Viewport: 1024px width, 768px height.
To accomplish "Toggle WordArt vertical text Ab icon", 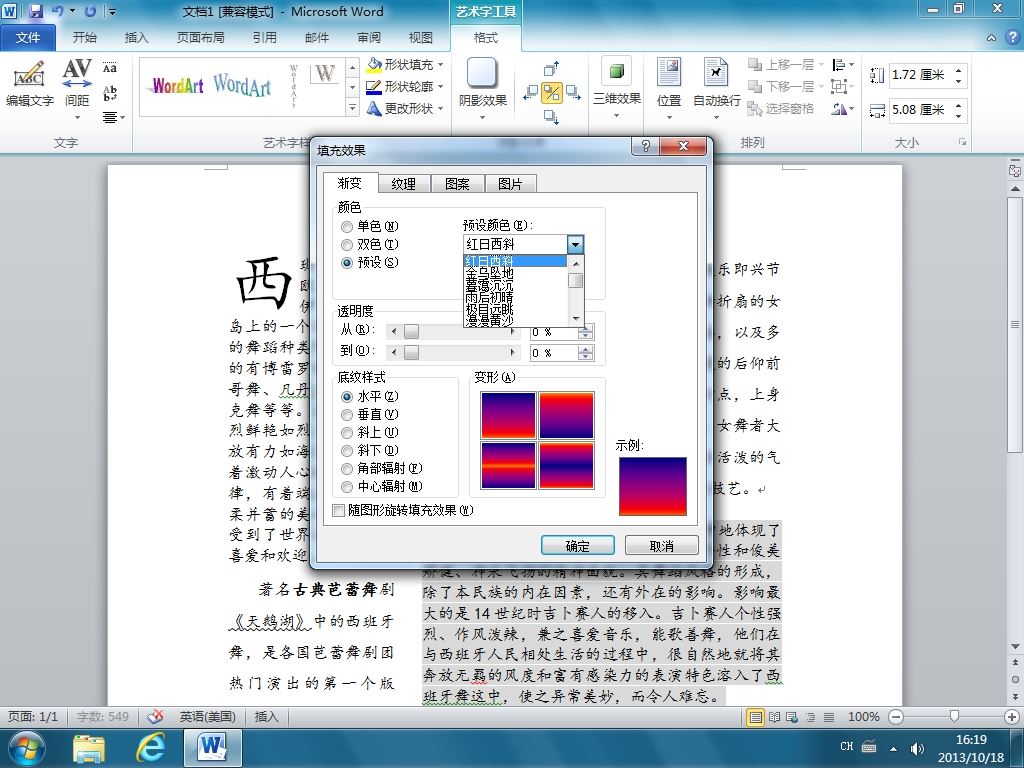I will (x=110, y=93).
